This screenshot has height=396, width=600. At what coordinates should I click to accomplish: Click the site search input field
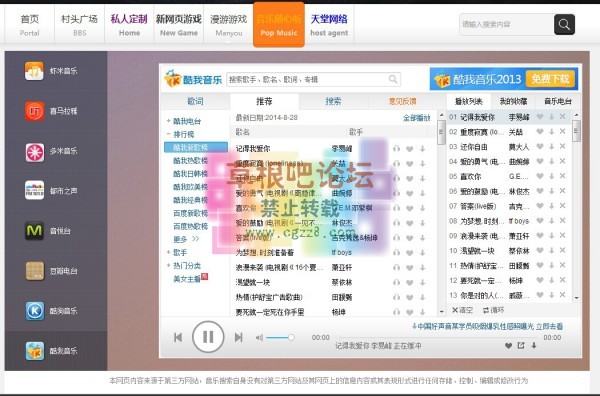point(507,24)
